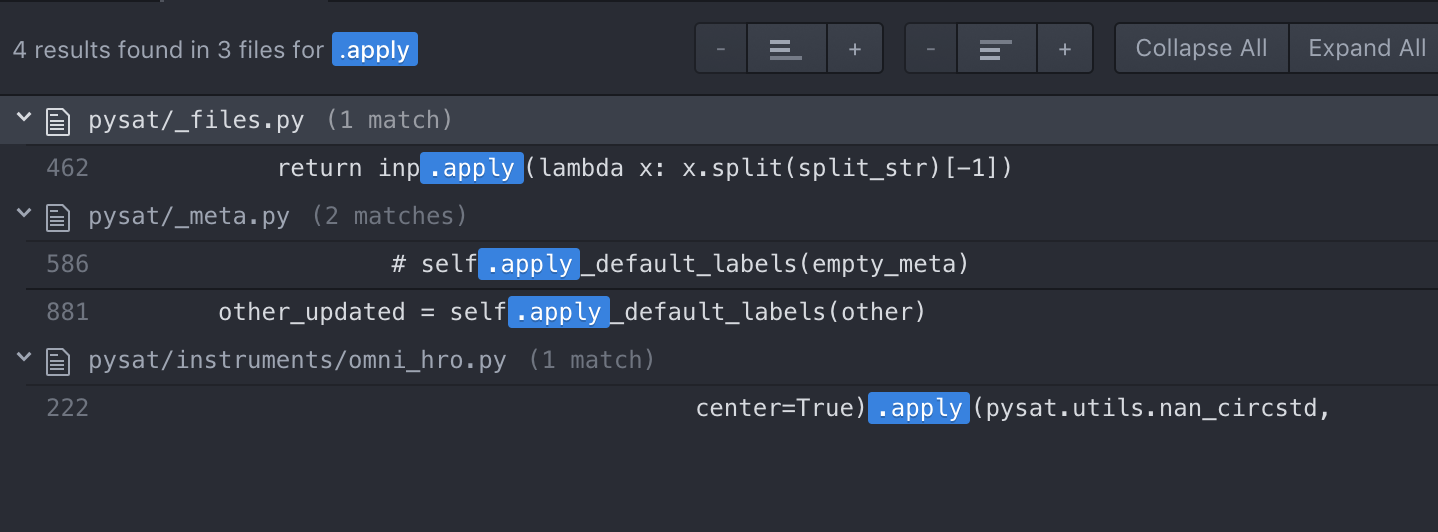Open match on line 222 nan_circstd
This screenshot has width=1438, height=532.
click(731, 408)
